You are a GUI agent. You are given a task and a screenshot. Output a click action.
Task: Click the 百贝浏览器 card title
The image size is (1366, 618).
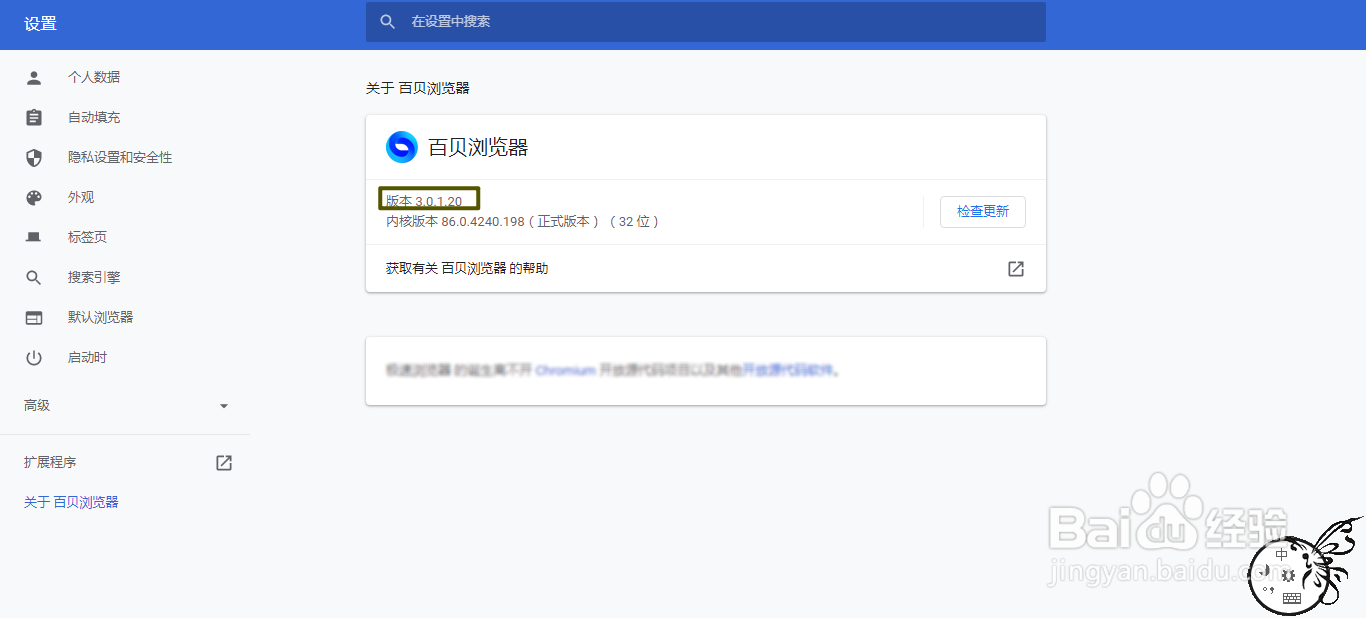coord(478,148)
